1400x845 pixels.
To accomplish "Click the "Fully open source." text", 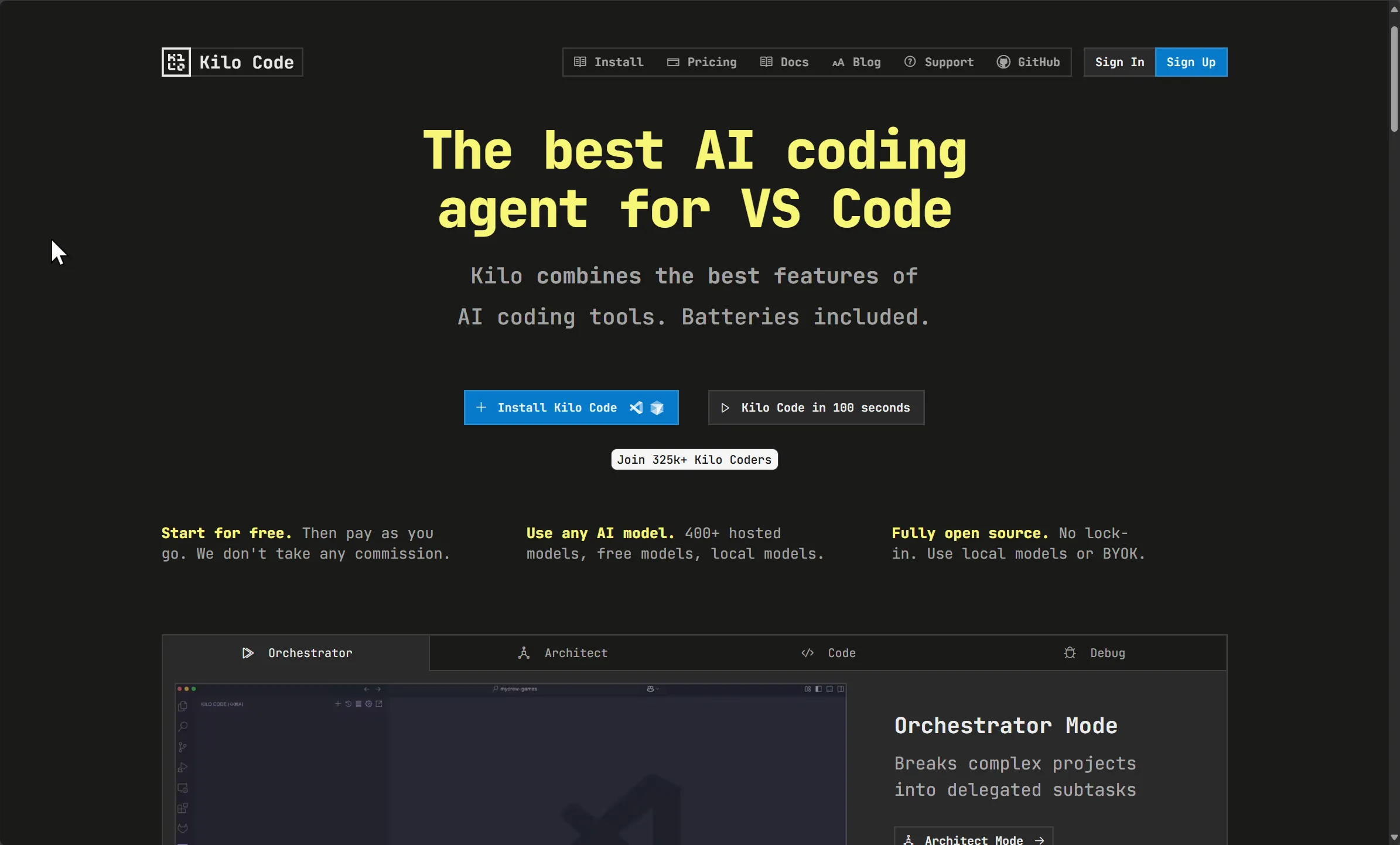I will [x=970, y=533].
